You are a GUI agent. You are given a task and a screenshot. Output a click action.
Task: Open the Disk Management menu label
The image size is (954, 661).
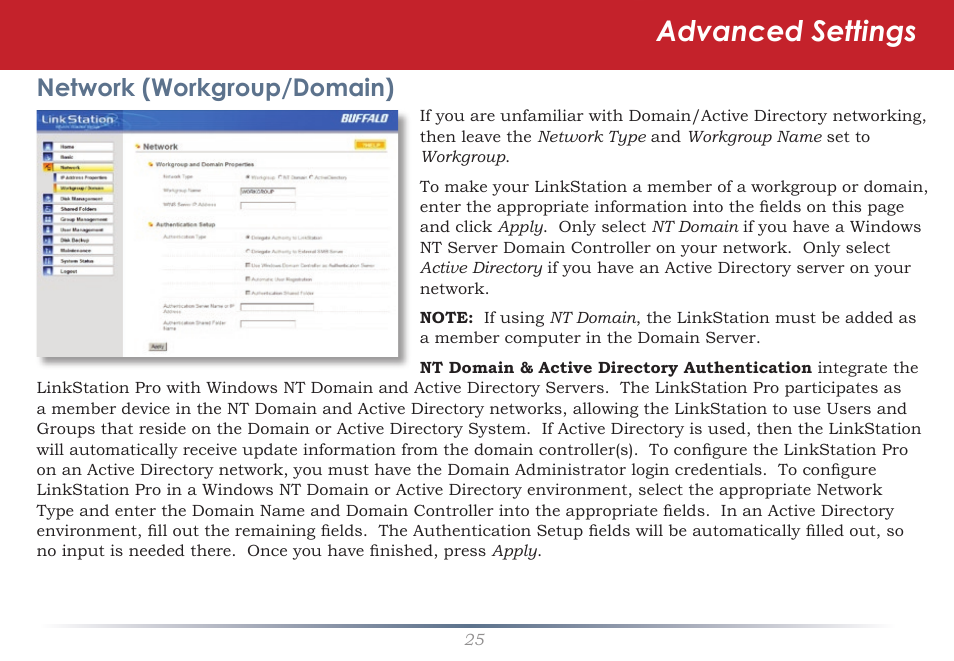pyautogui.click(x=84, y=198)
